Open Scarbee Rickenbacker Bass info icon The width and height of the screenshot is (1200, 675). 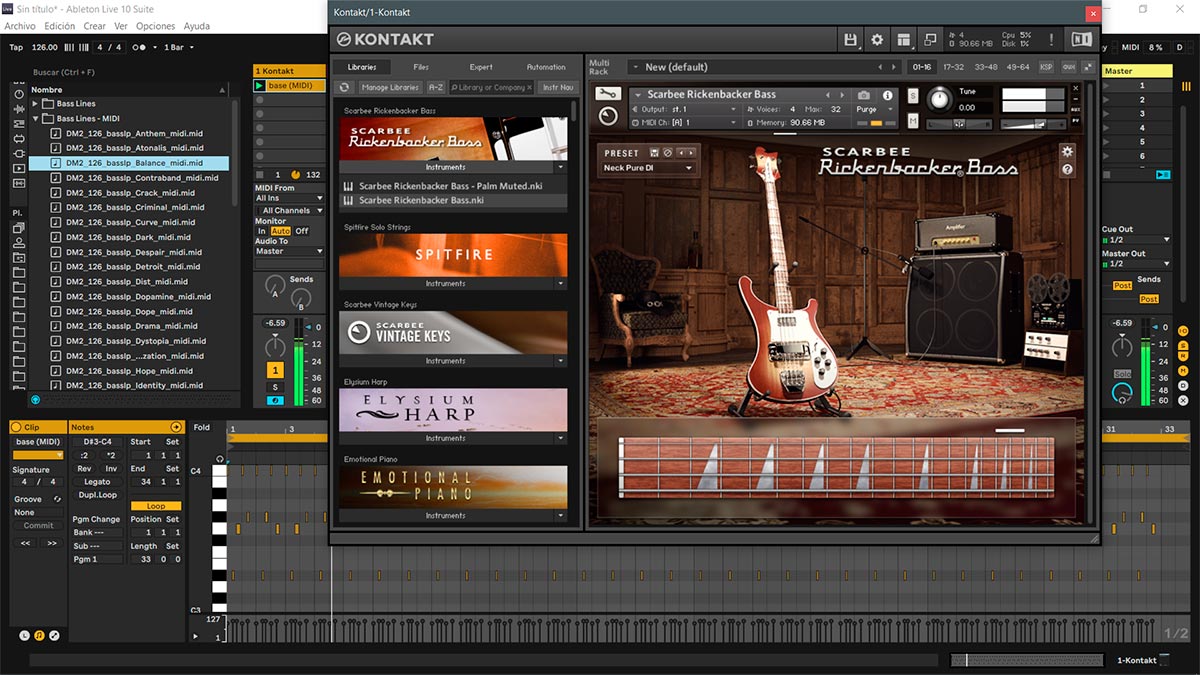pos(888,95)
